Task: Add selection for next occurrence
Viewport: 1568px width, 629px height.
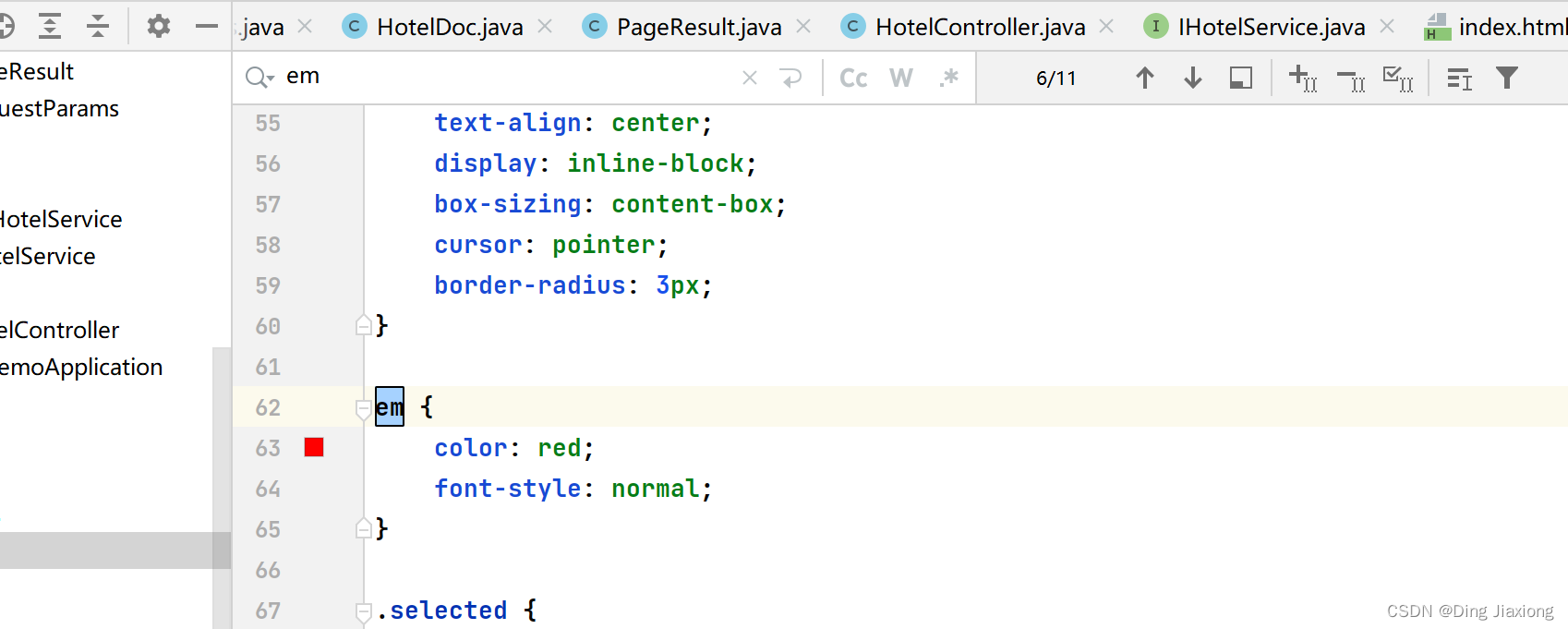Action: (x=1303, y=79)
